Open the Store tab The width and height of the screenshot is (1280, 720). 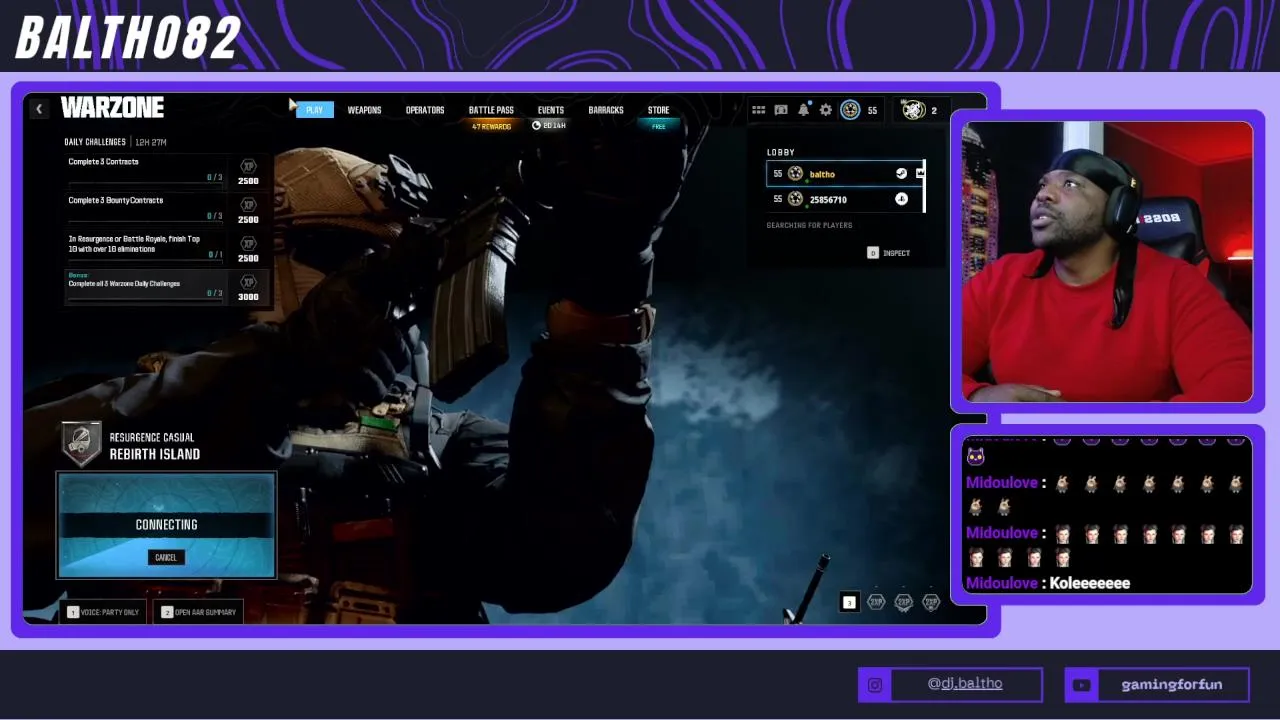coord(658,110)
